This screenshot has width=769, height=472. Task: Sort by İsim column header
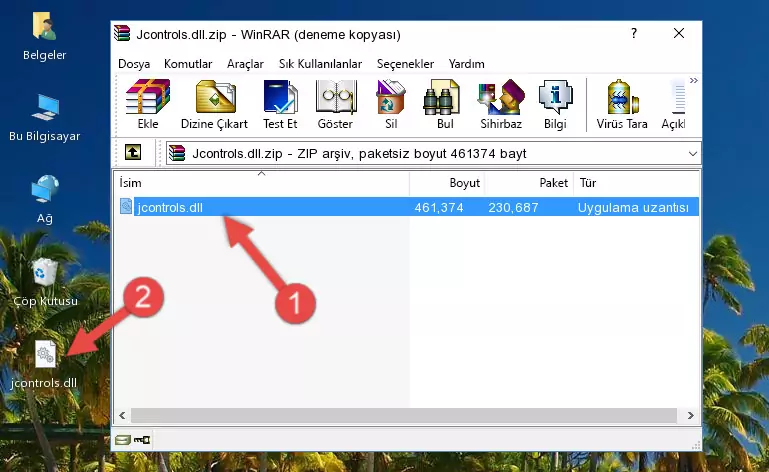pyautogui.click(x=262, y=183)
